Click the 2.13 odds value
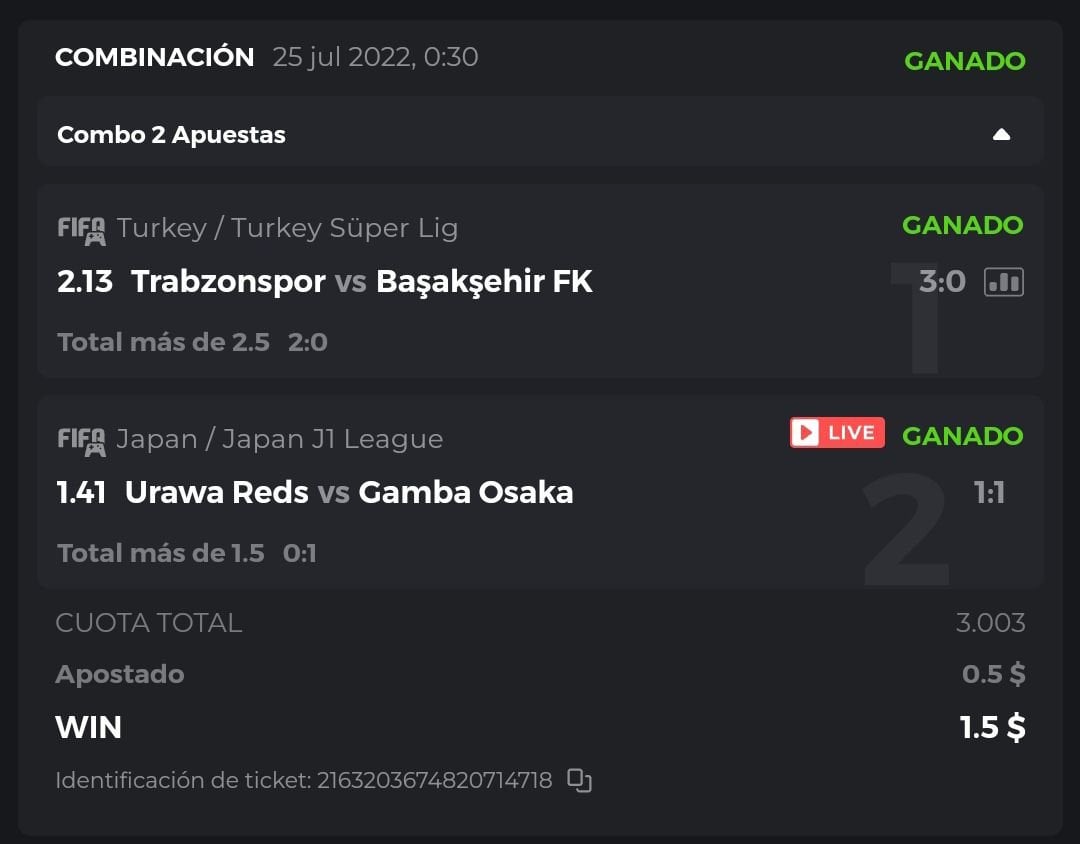Screen dimensions: 1080x844 85,282
